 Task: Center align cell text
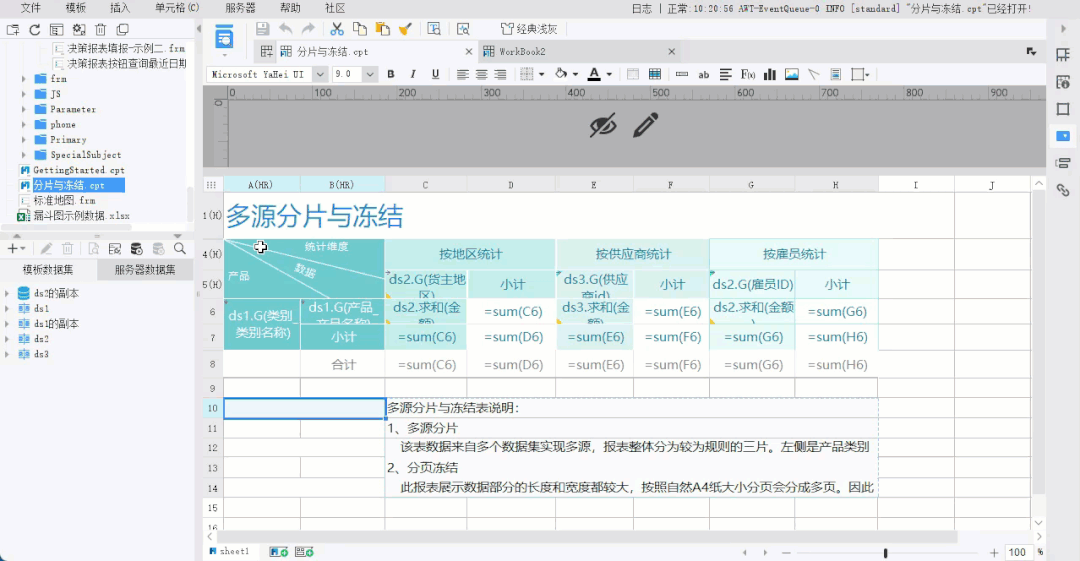coord(481,74)
